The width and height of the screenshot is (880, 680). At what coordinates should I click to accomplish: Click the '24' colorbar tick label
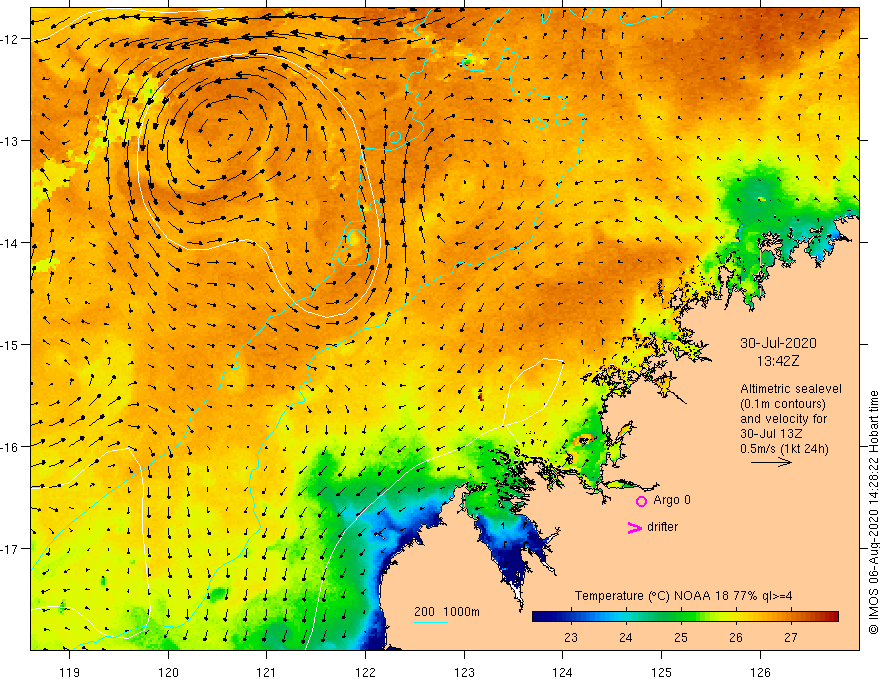click(x=626, y=637)
